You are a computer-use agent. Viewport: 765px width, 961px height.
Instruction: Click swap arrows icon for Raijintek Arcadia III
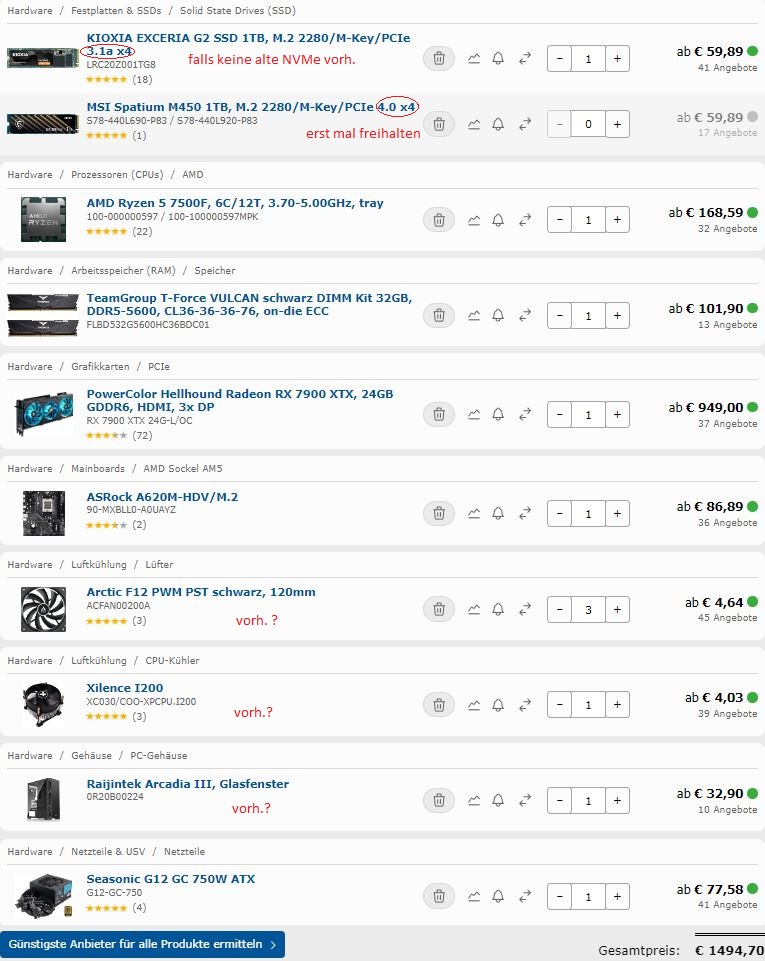click(525, 800)
